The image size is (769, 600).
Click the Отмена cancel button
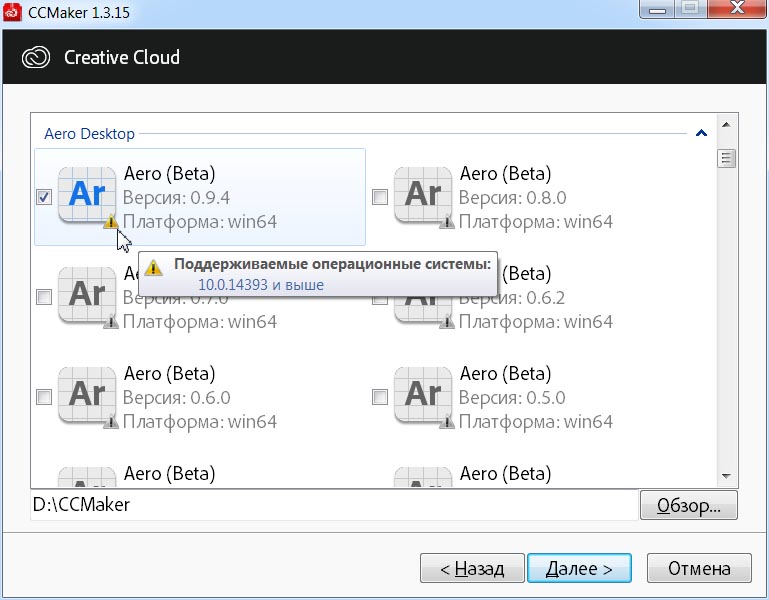[x=699, y=568]
